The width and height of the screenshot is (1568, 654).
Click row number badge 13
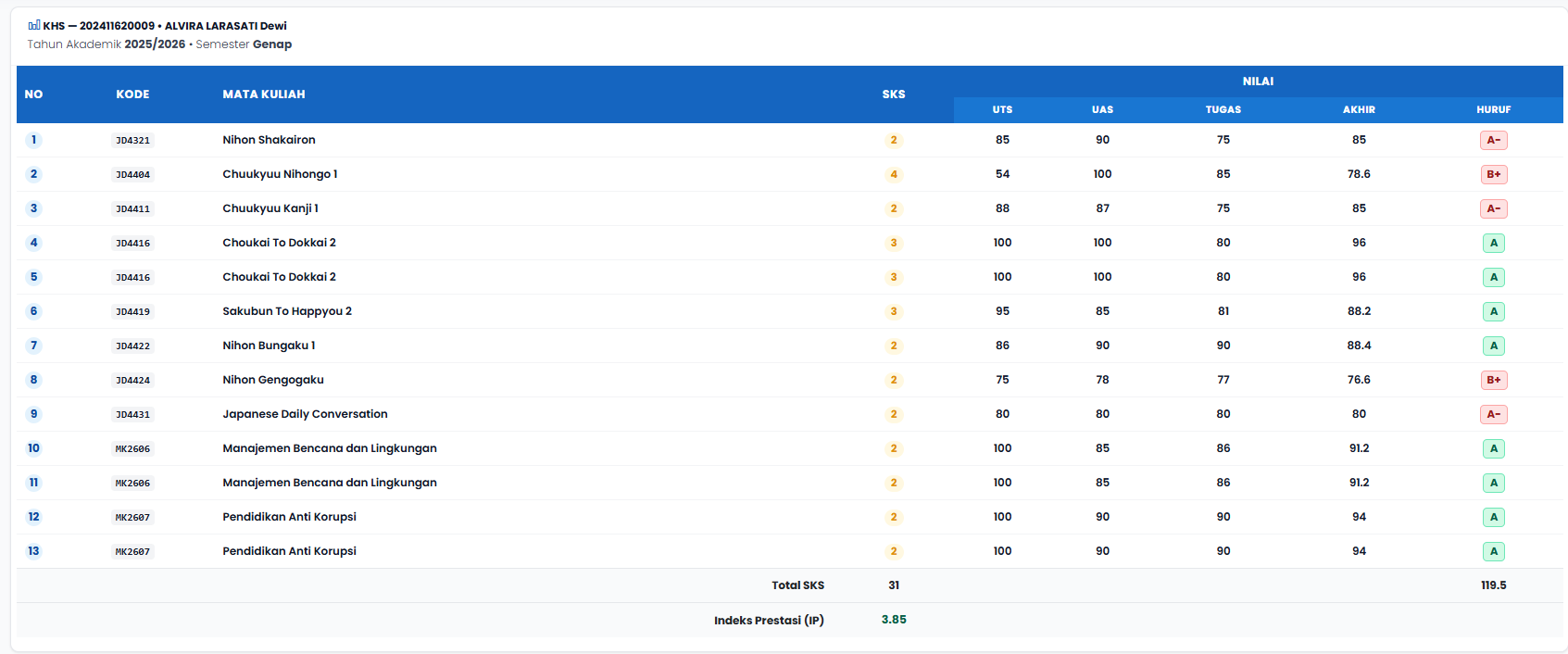[x=34, y=551]
